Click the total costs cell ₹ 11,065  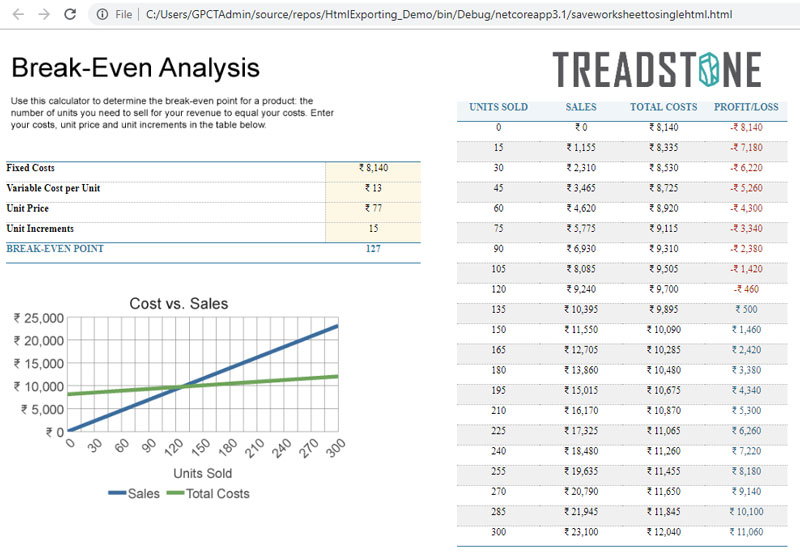coord(664,430)
